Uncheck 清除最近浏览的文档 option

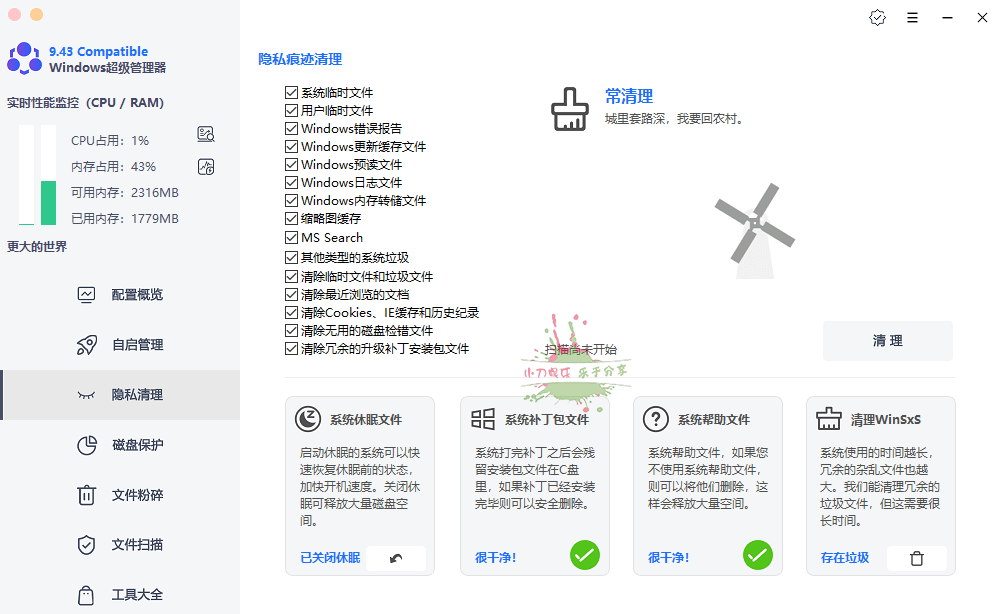pos(292,295)
